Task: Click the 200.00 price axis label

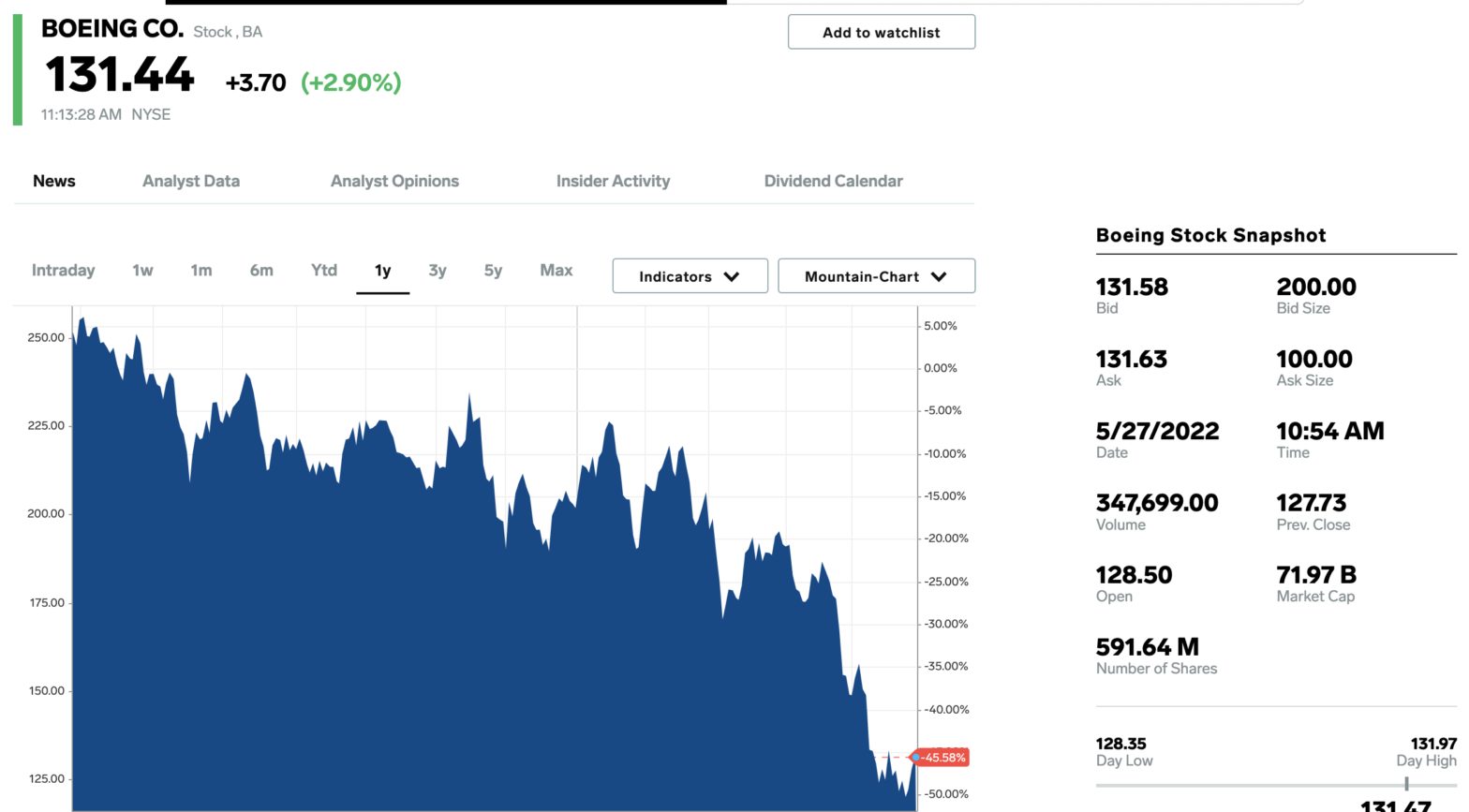Action: click(x=46, y=513)
